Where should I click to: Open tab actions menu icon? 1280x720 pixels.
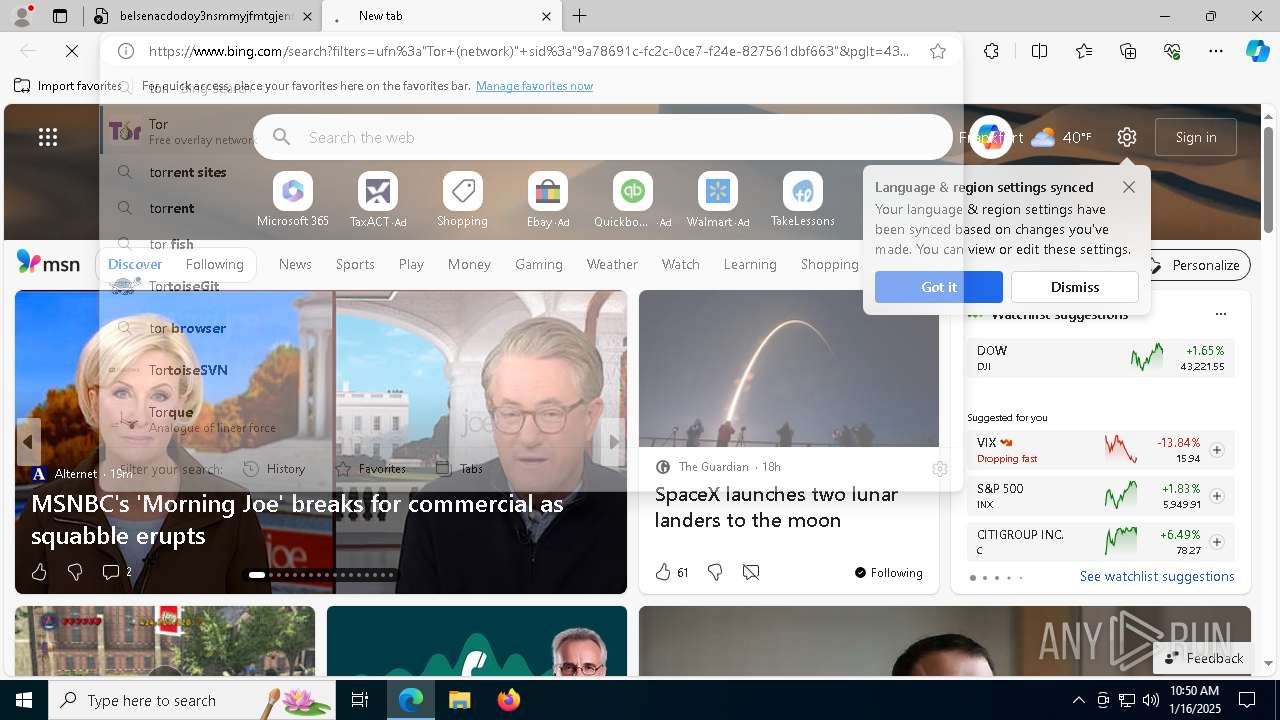click(60, 16)
